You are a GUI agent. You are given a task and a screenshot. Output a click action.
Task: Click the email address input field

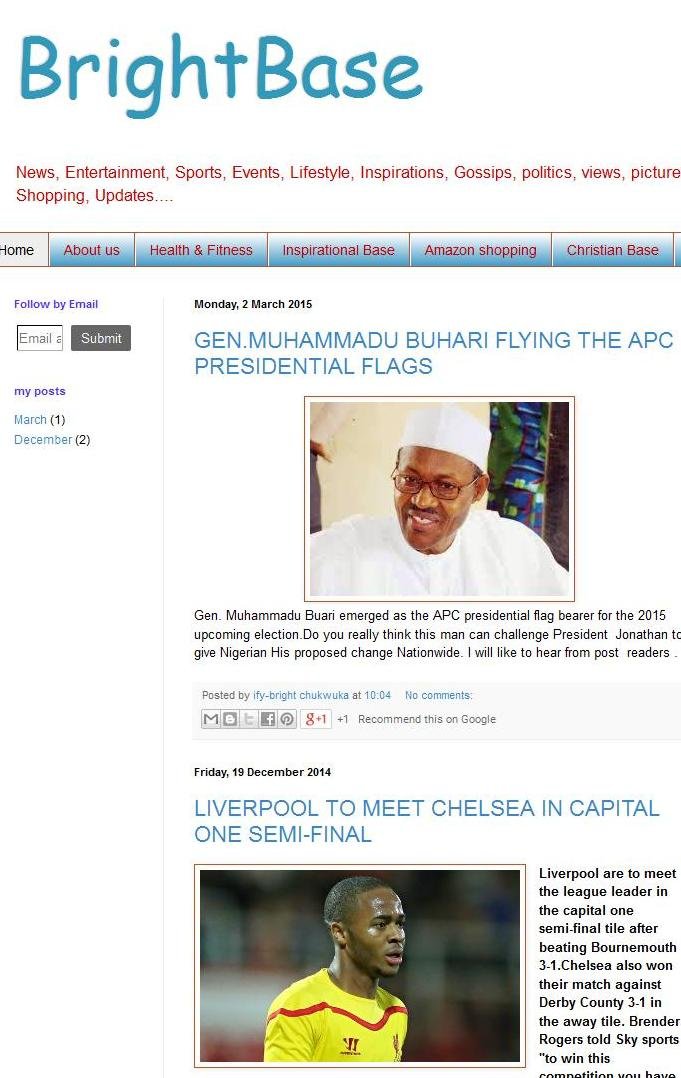(40, 338)
